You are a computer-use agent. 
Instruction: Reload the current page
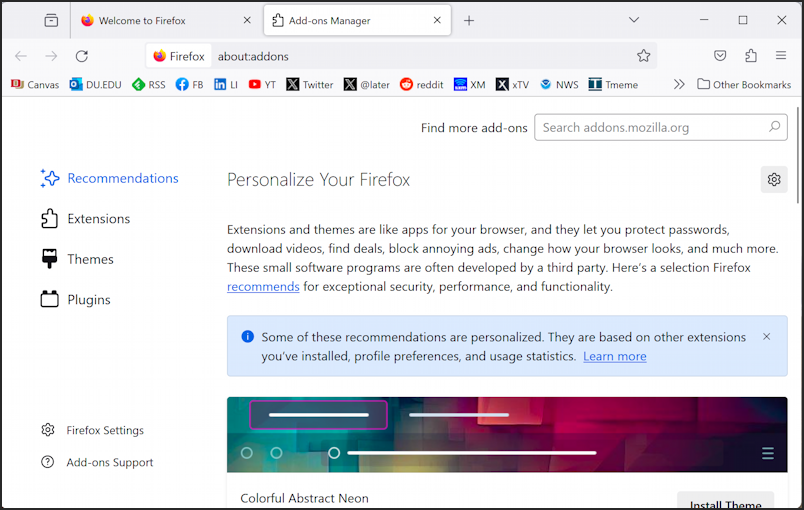82,56
